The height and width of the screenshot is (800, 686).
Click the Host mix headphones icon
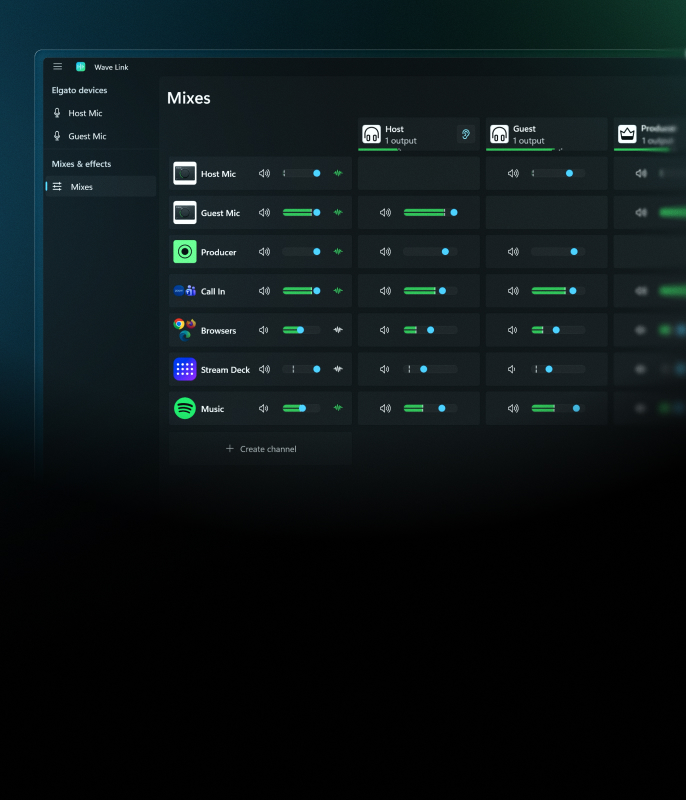click(371, 134)
